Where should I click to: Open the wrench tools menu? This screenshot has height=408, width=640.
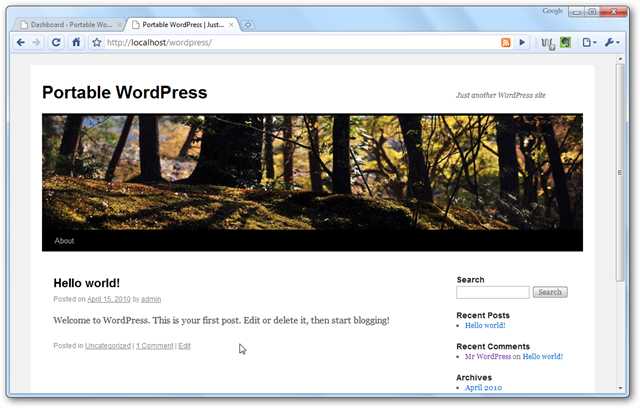(x=612, y=42)
